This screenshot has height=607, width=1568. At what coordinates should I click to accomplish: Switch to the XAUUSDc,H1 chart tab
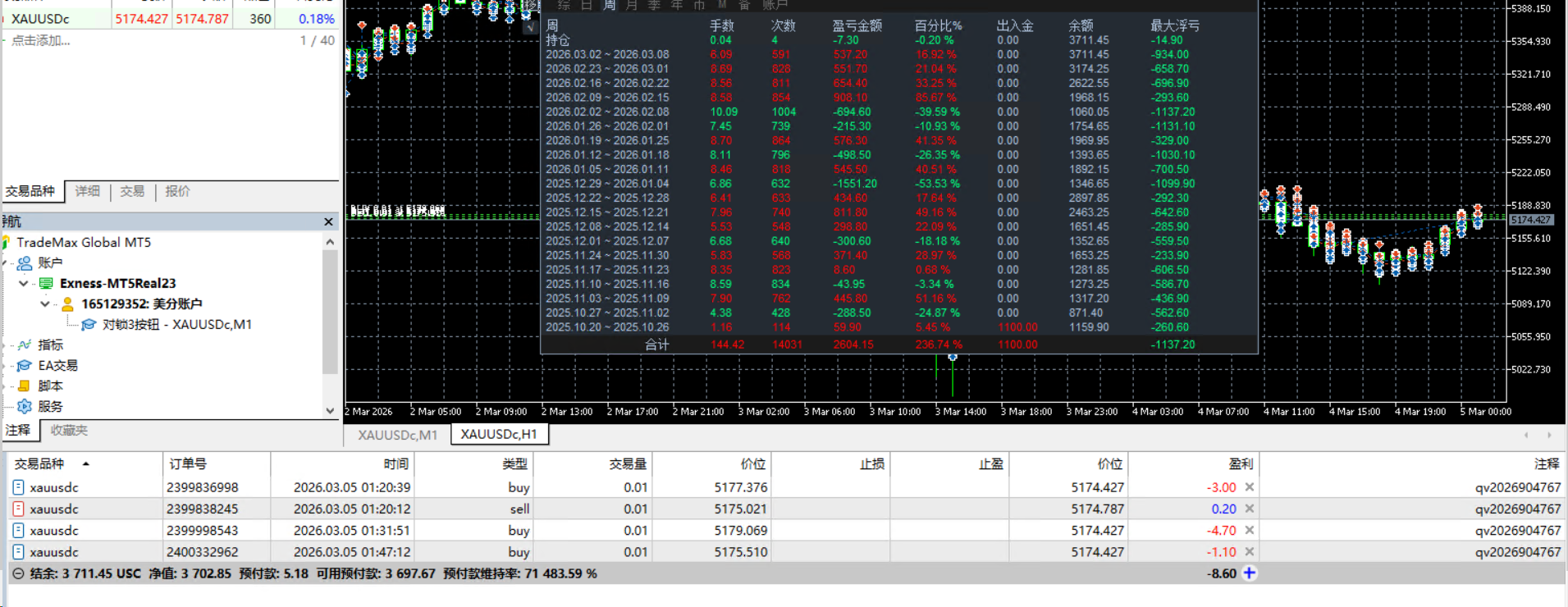point(499,434)
